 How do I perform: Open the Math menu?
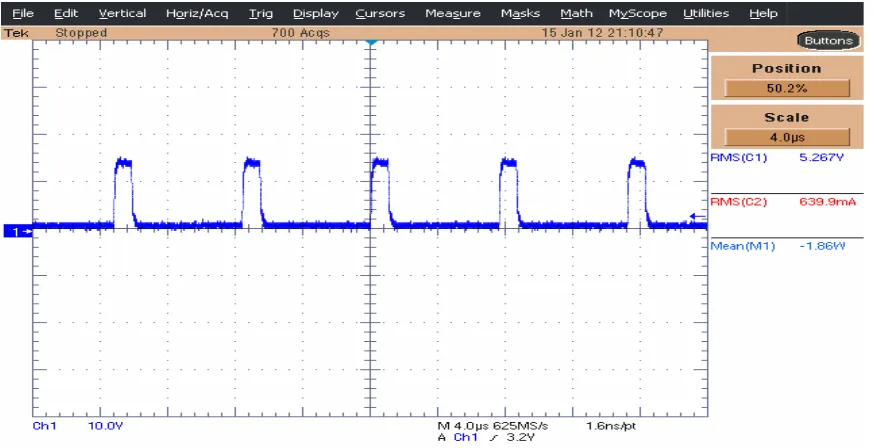[576, 13]
